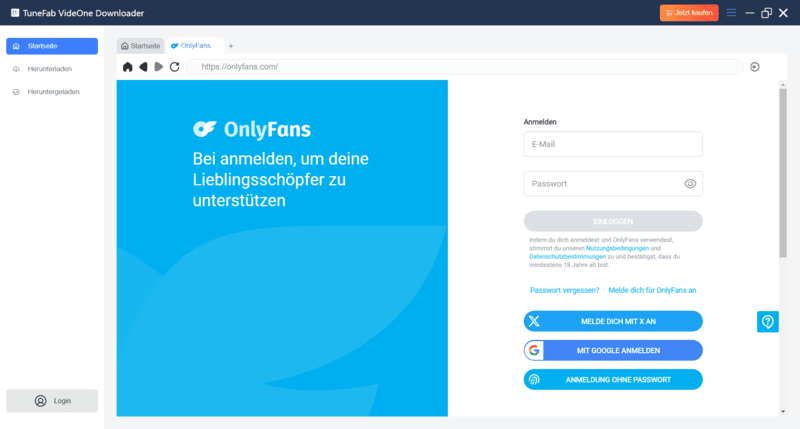The height and width of the screenshot is (429, 800).
Task: Click the scrollbar up arrow
Action: (783, 84)
